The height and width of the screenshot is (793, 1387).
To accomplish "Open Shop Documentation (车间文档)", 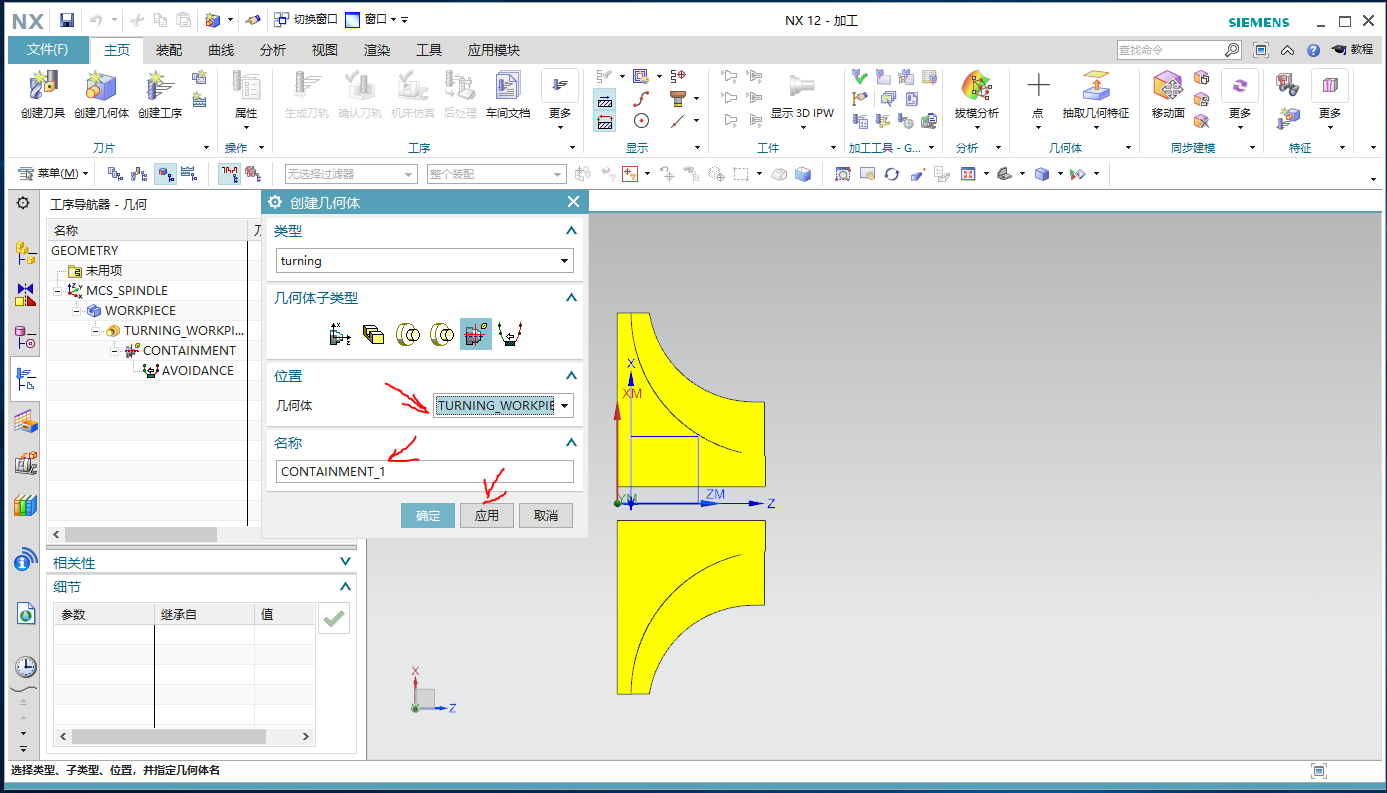I will tap(508, 96).
